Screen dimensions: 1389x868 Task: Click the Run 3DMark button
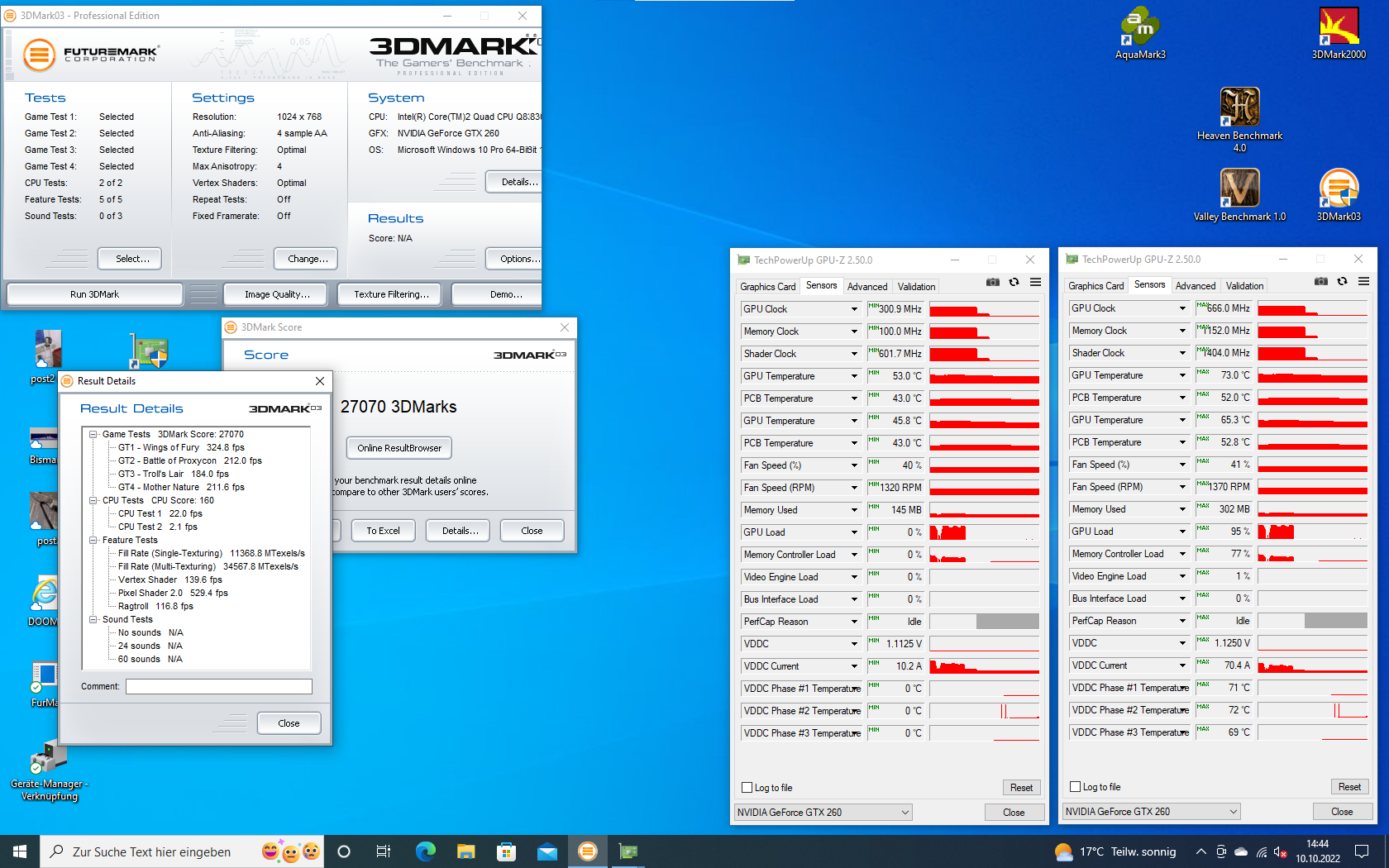94,294
